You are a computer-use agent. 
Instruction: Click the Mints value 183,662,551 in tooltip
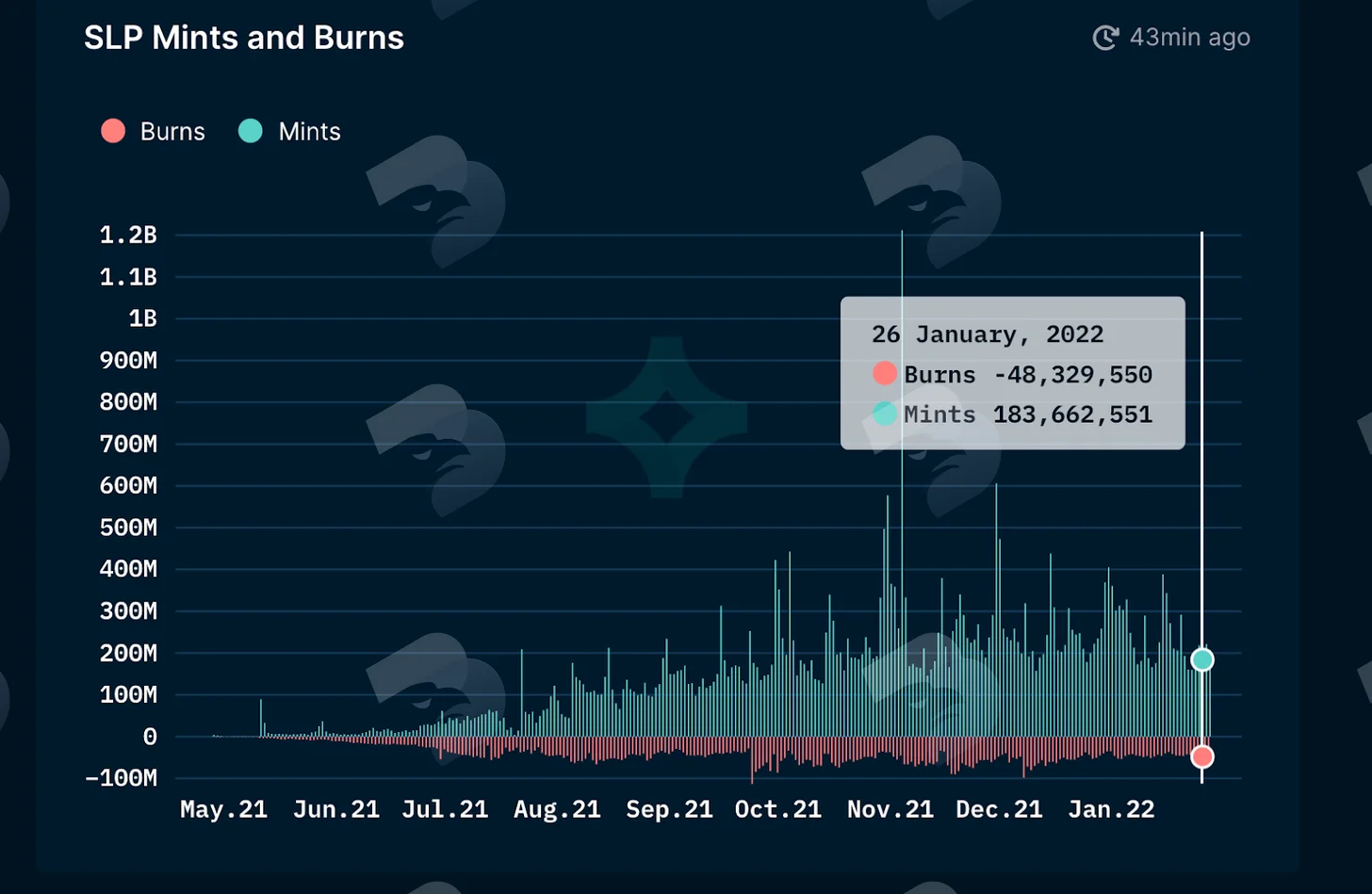1073,414
